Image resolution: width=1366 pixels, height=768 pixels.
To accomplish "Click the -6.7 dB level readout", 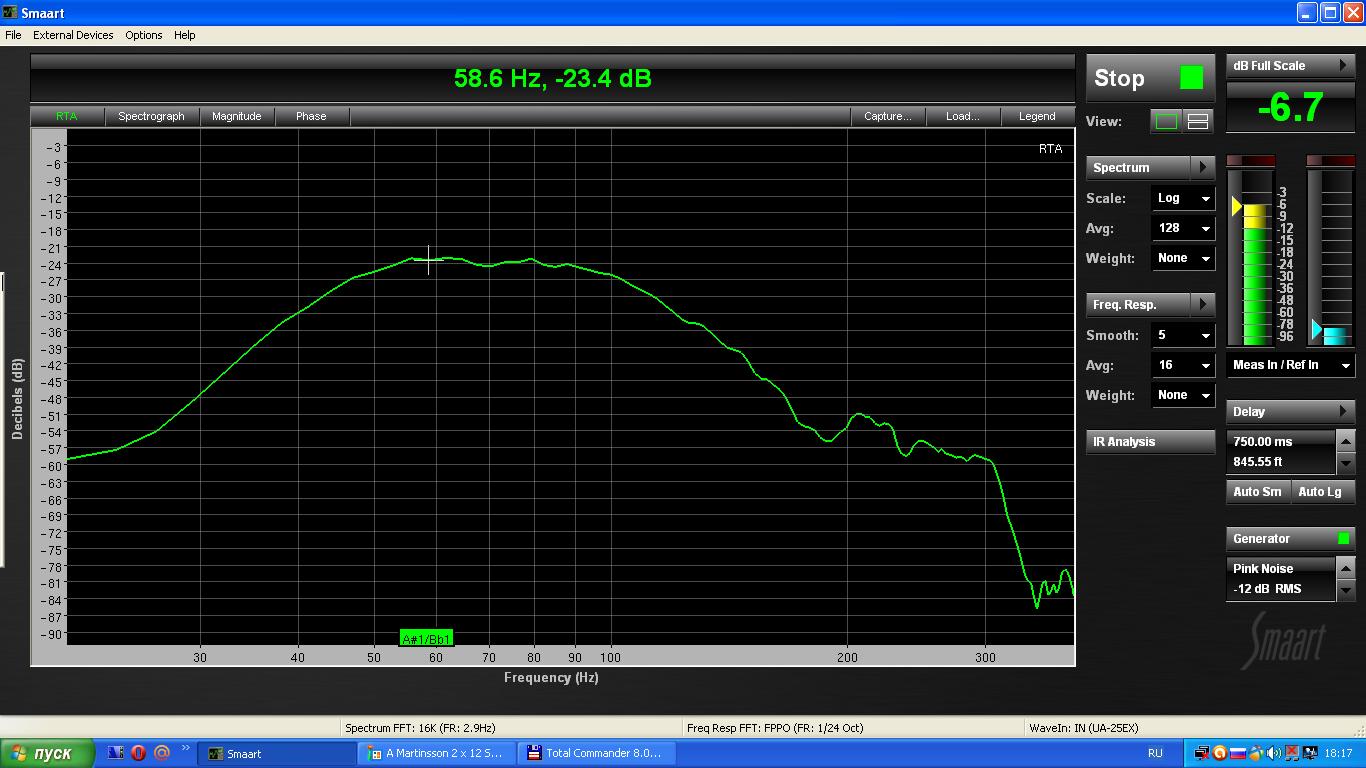I will [x=1290, y=107].
